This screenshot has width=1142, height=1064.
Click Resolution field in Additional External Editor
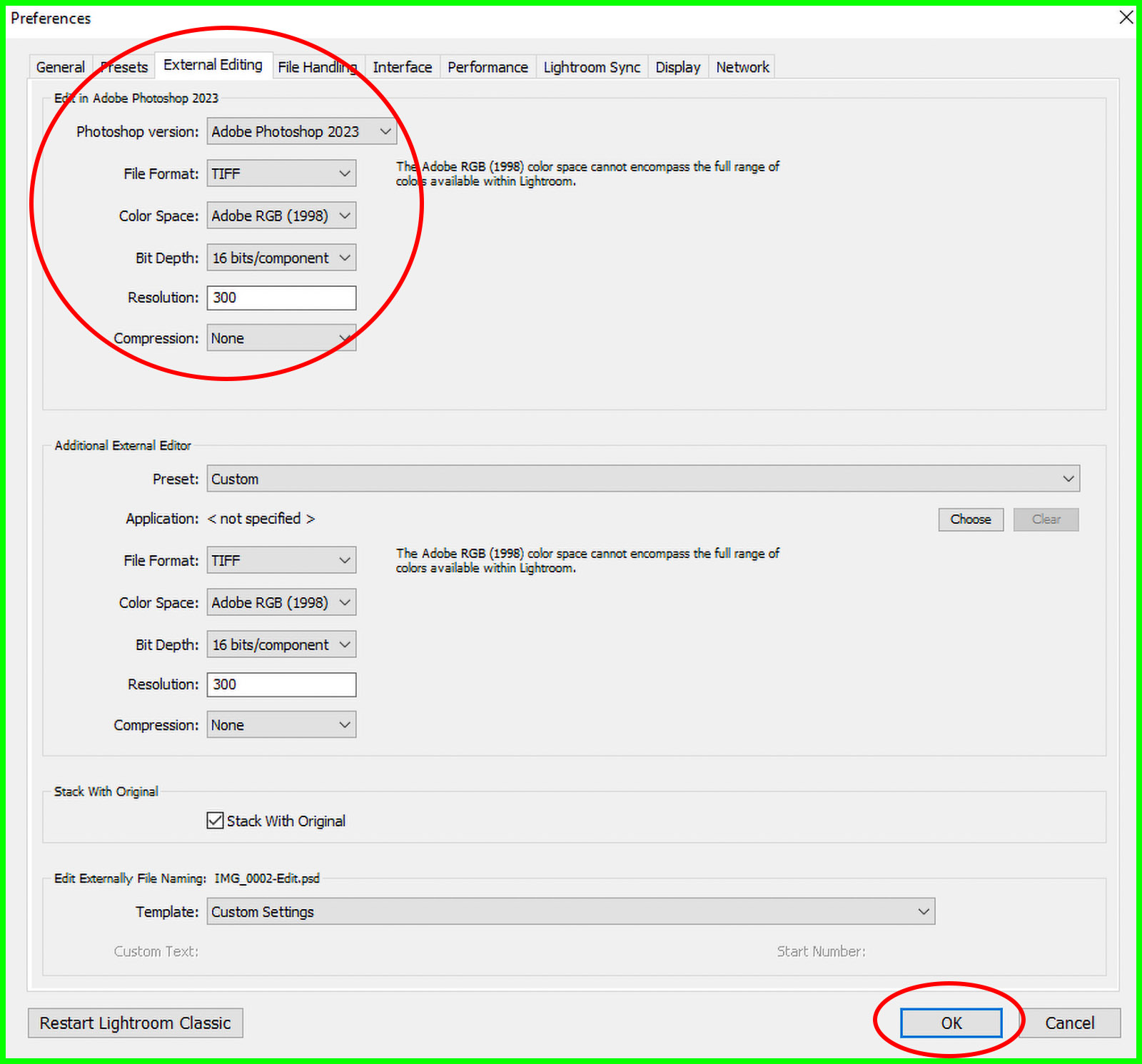pos(281,685)
